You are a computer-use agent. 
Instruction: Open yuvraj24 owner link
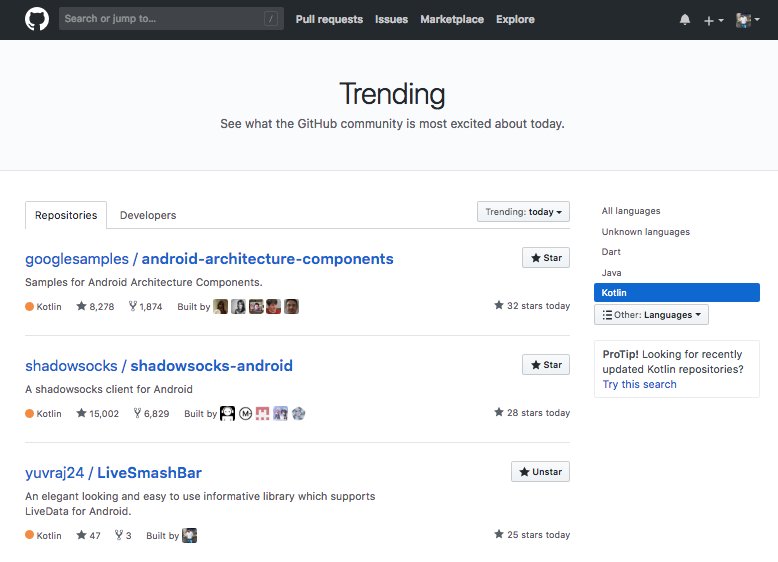55,473
